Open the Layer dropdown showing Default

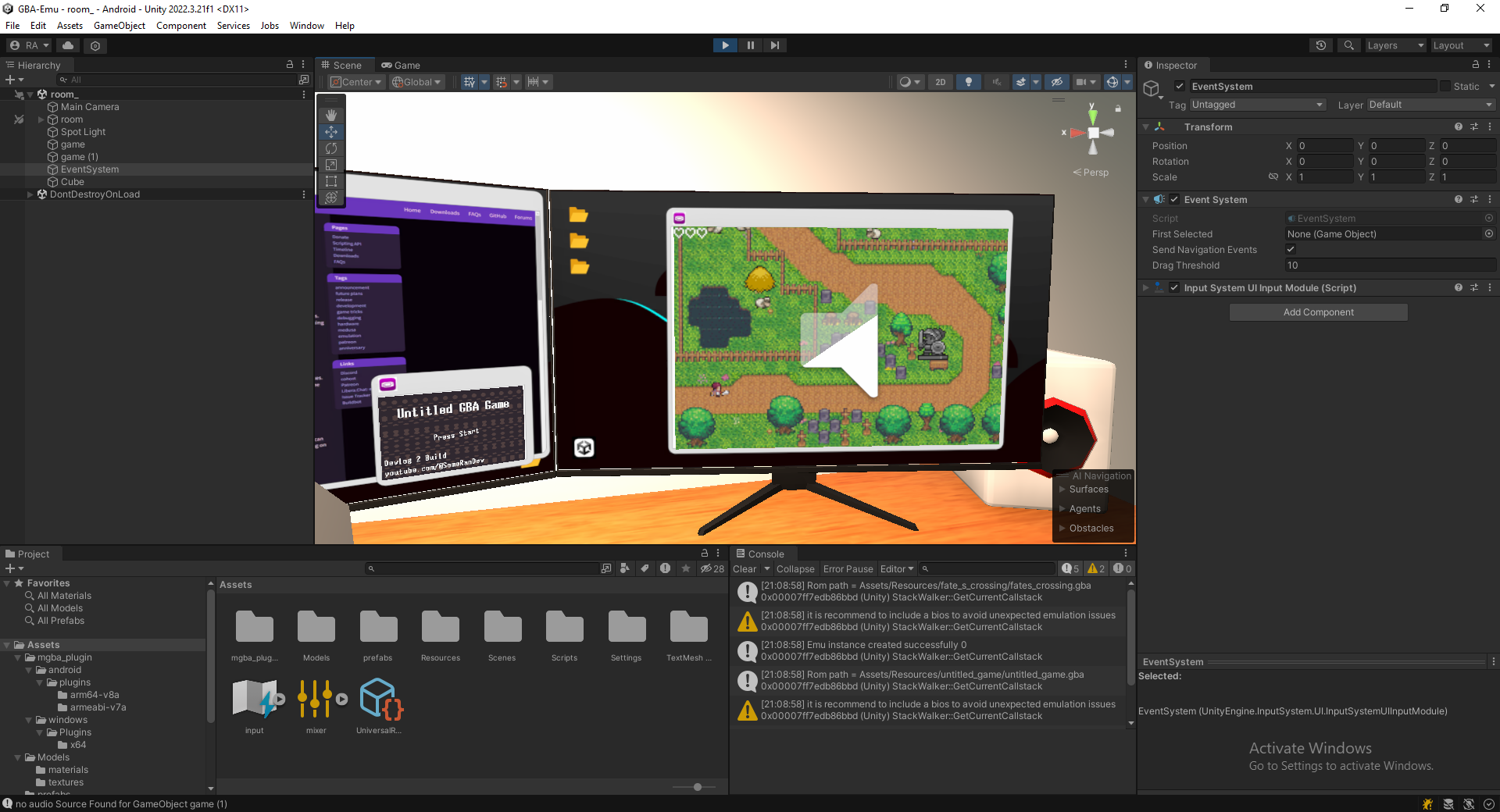[x=1430, y=105]
